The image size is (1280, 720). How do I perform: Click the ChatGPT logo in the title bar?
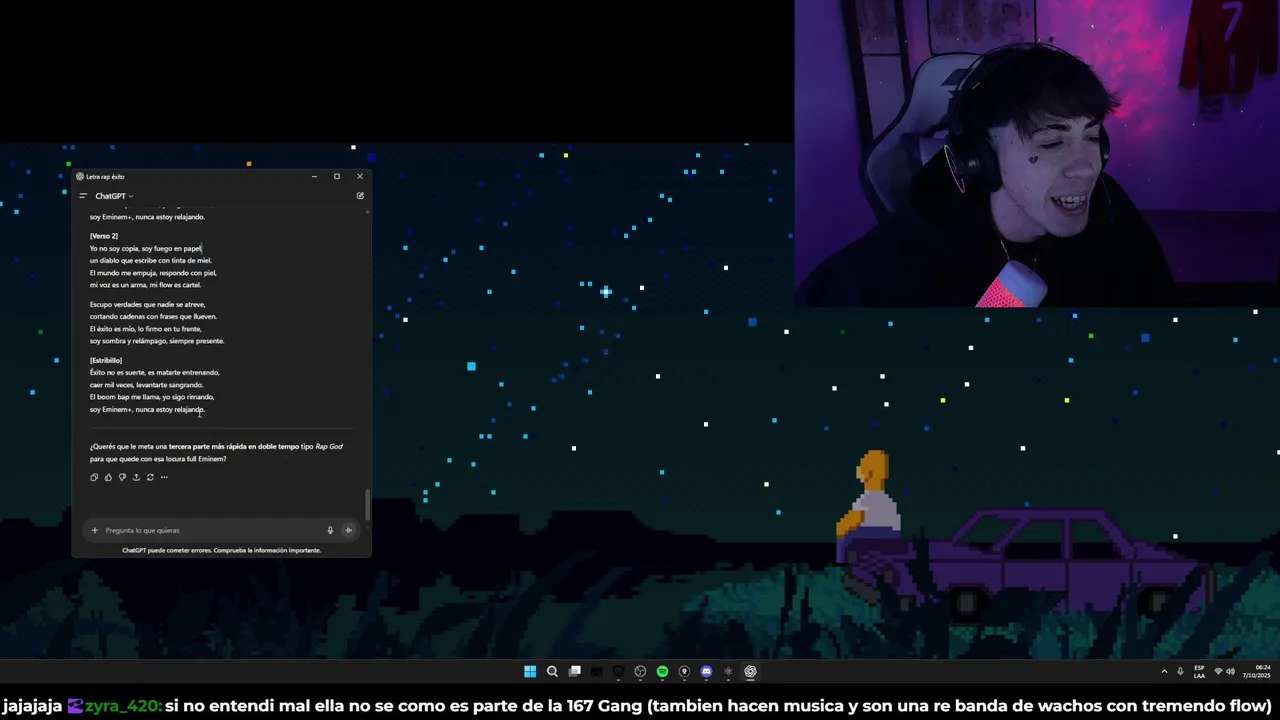tap(80, 176)
